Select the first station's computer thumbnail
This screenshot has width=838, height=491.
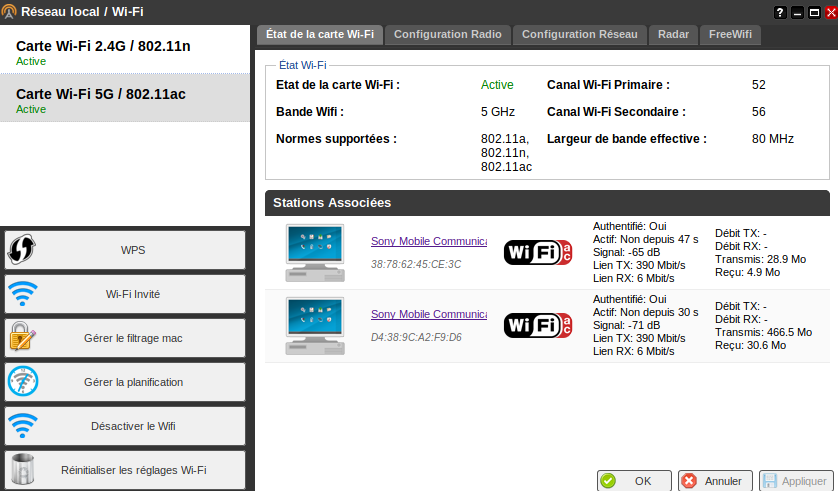(x=313, y=253)
